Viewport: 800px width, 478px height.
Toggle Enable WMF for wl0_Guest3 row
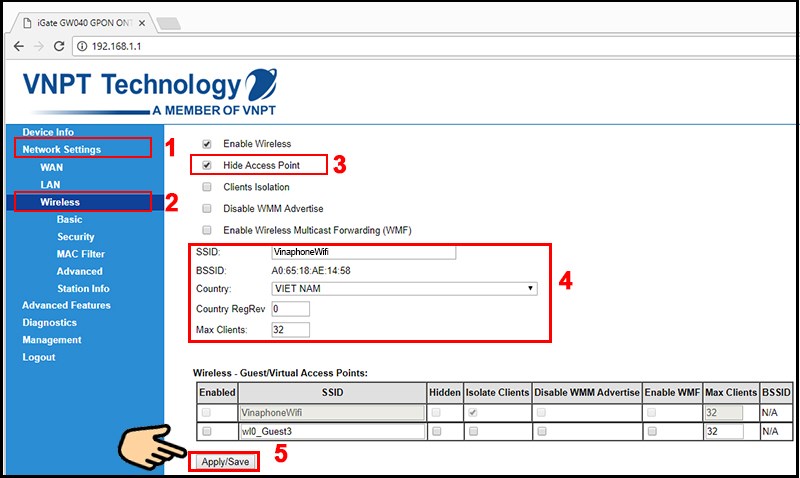click(652, 432)
